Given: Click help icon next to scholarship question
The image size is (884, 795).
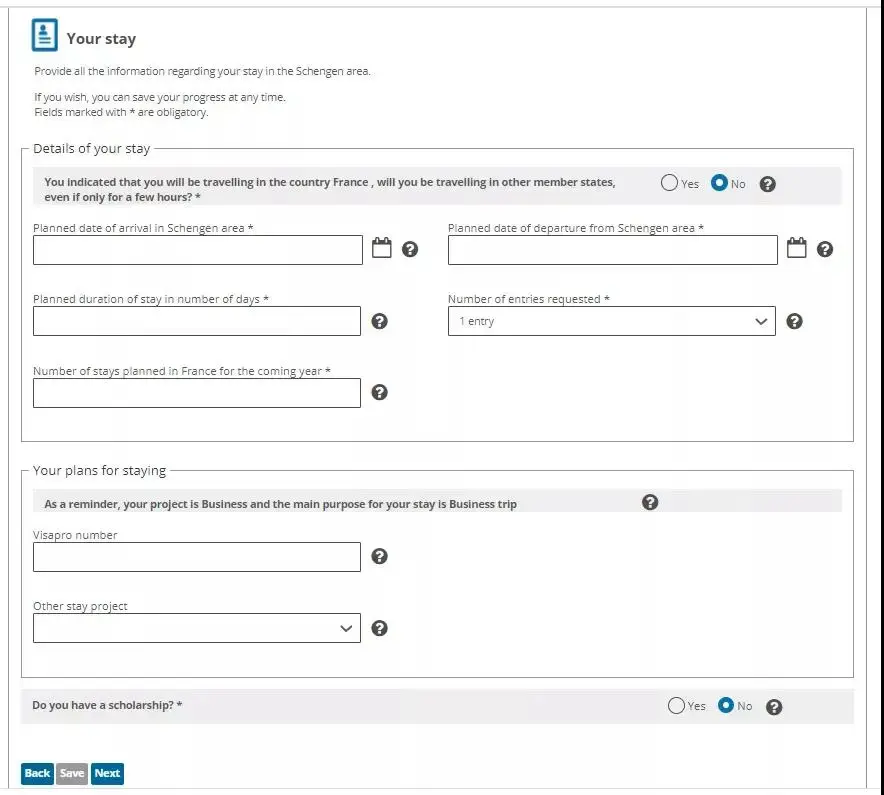Looking at the screenshot, I should tap(774, 707).
